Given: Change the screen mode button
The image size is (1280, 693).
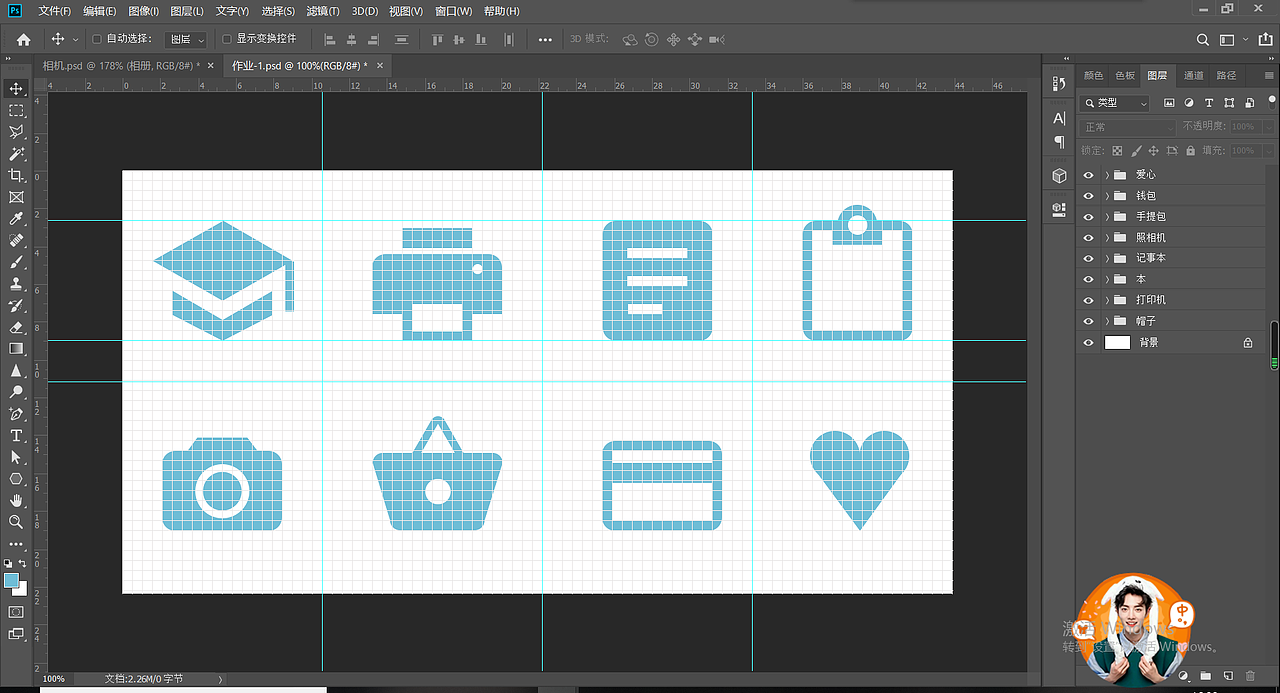Looking at the screenshot, I should 16,633.
